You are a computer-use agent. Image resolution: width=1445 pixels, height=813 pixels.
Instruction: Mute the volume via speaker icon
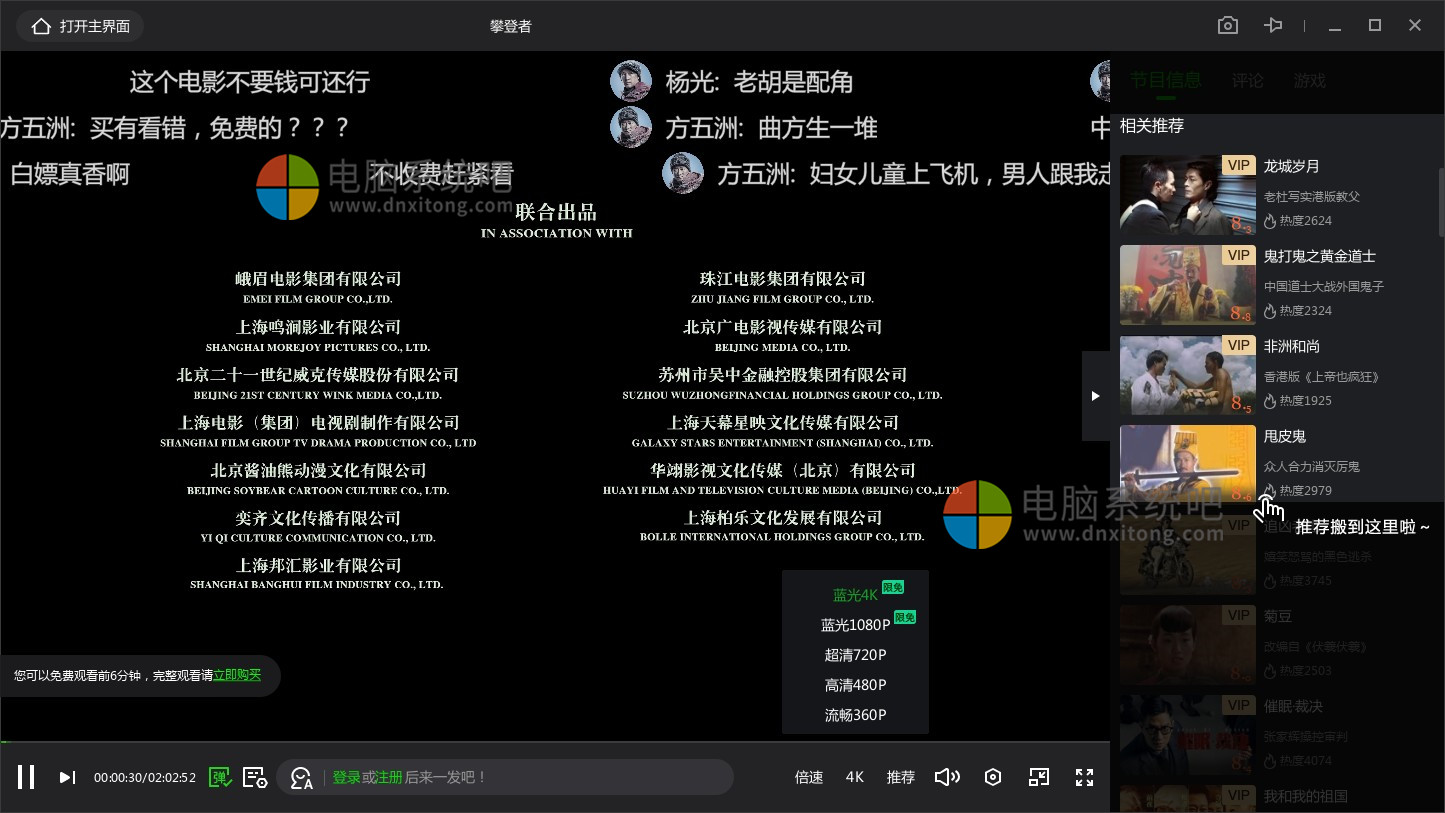[947, 777]
